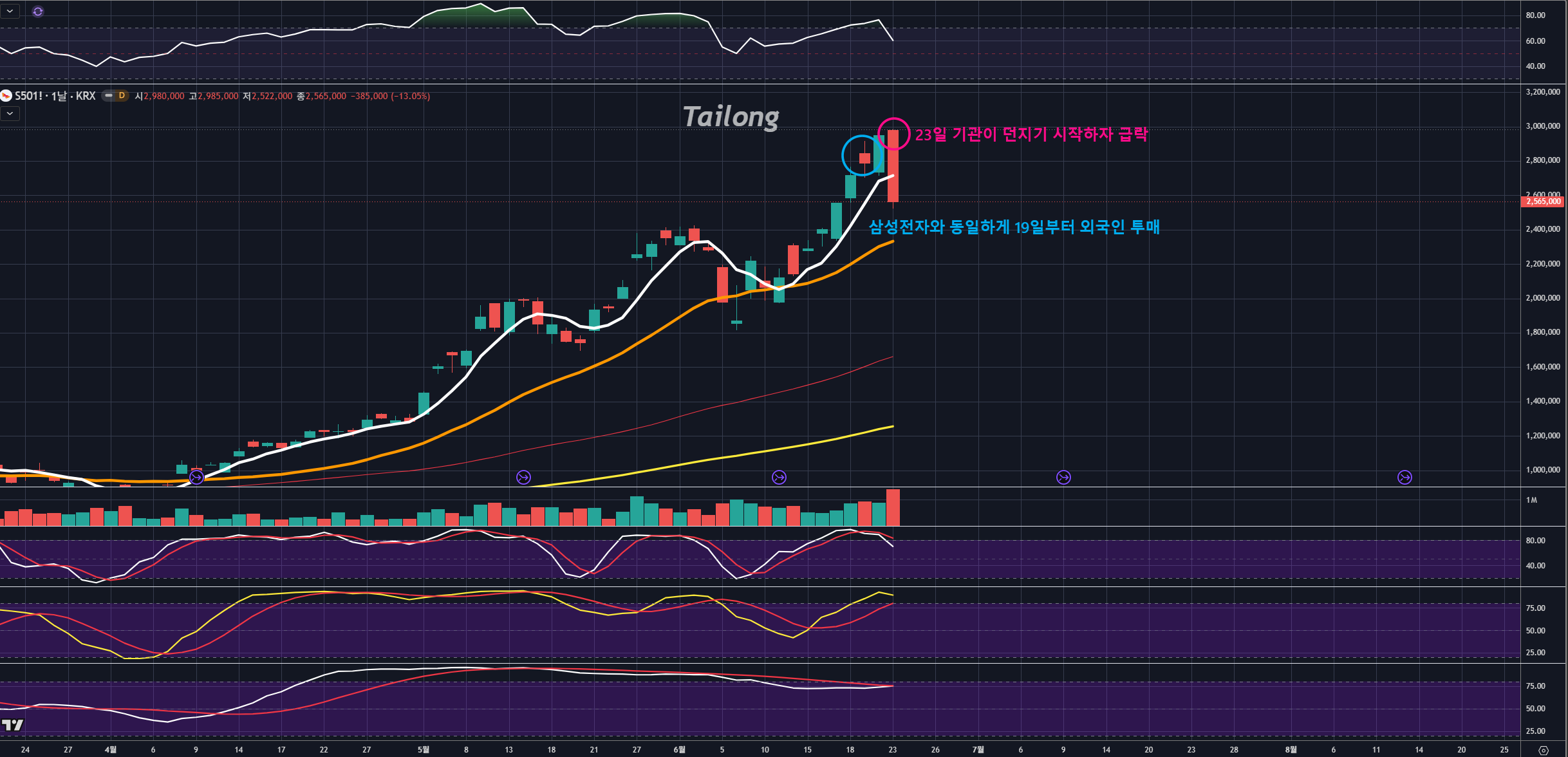This screenshot has width=1568, height=757.
Task: Select the pink circle drawing on the chart
Action: click(894, 134)
